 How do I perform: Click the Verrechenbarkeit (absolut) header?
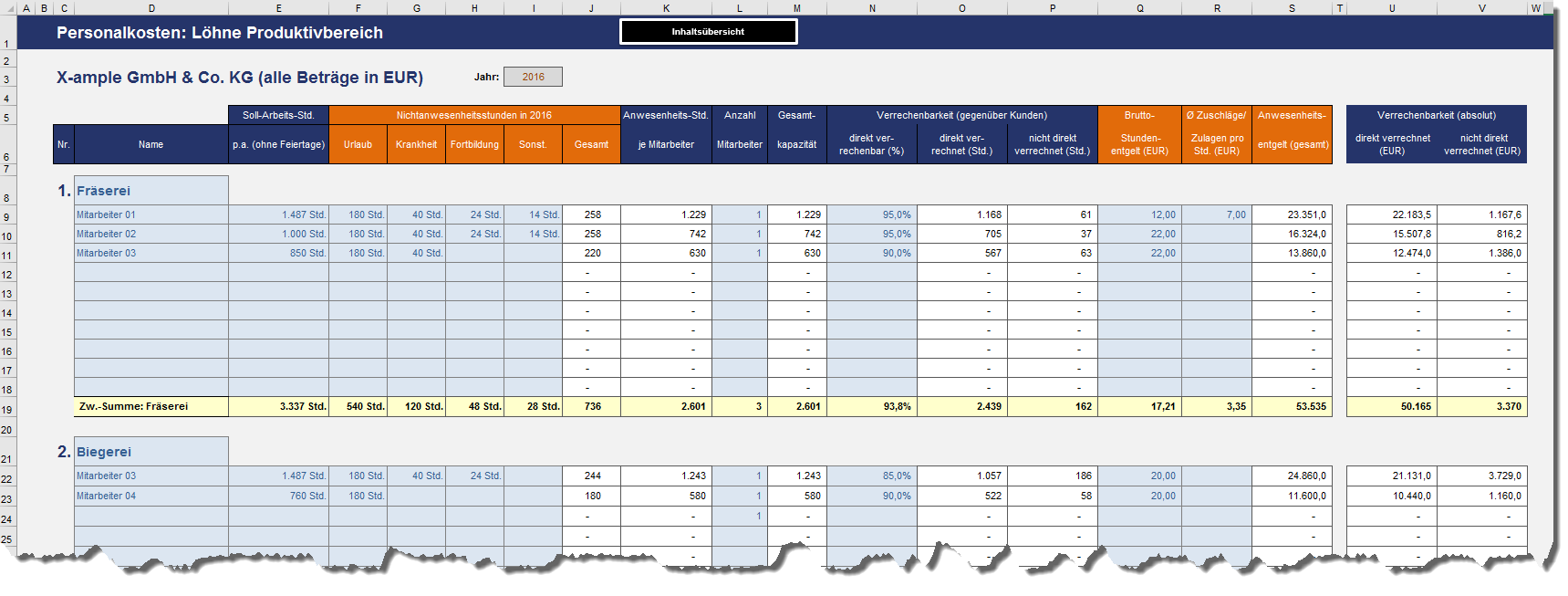pos(1437,115)
